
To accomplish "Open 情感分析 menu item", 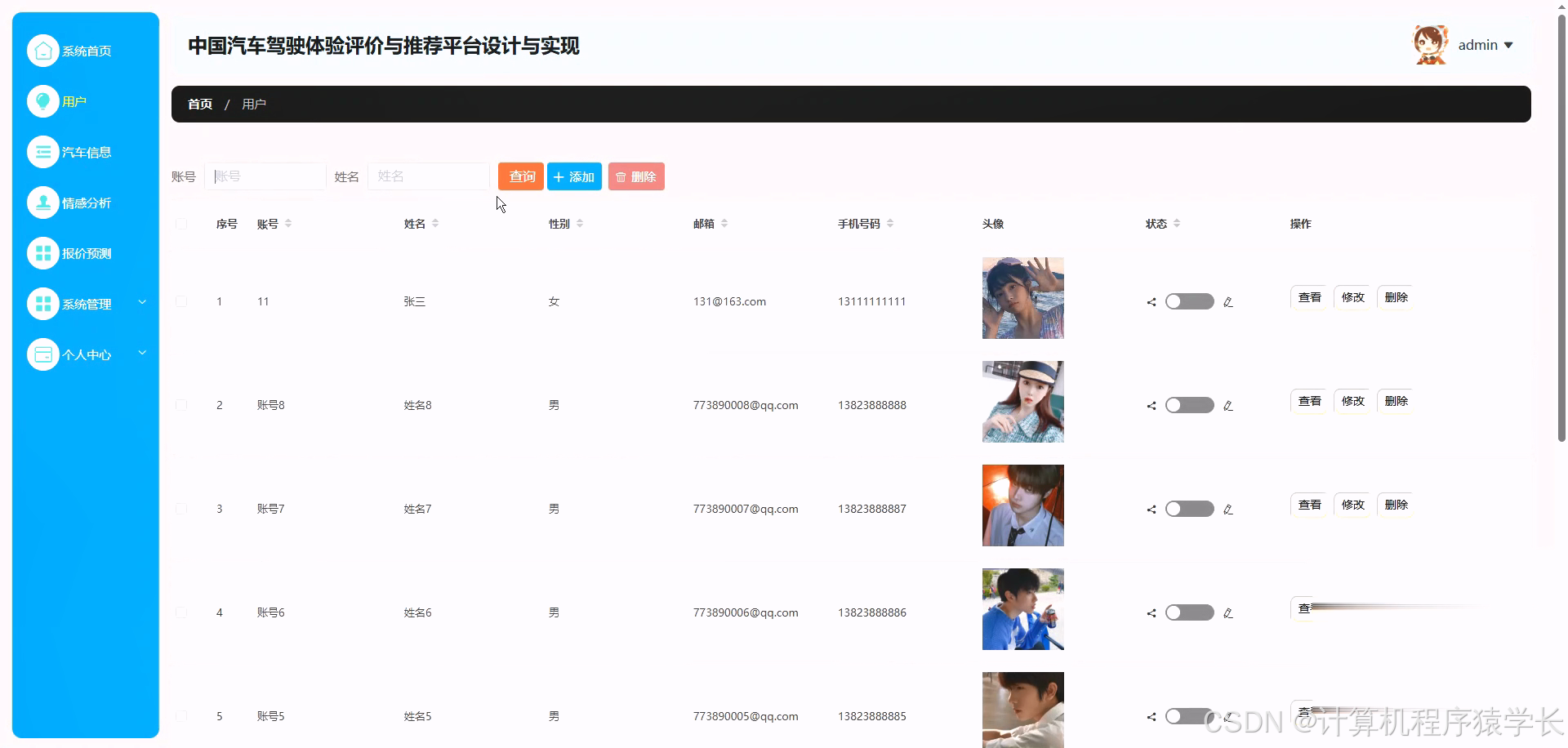I will [x=86, y=203].
